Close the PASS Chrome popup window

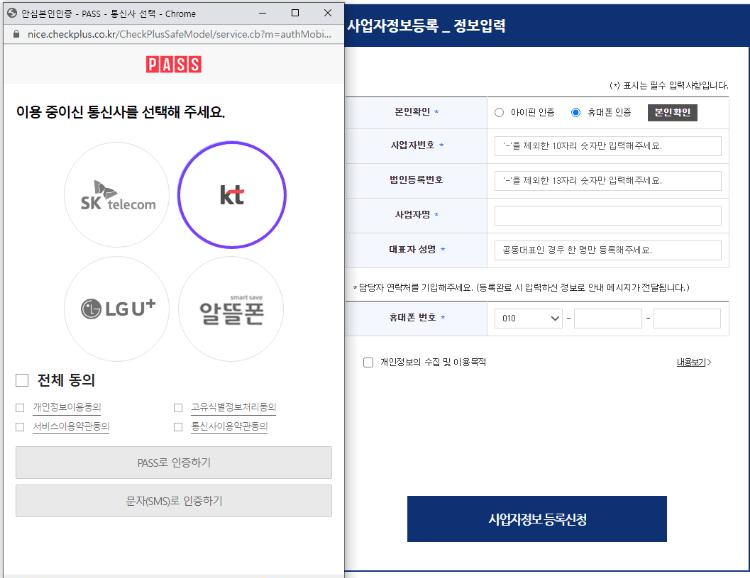click(x=328, y=13)
